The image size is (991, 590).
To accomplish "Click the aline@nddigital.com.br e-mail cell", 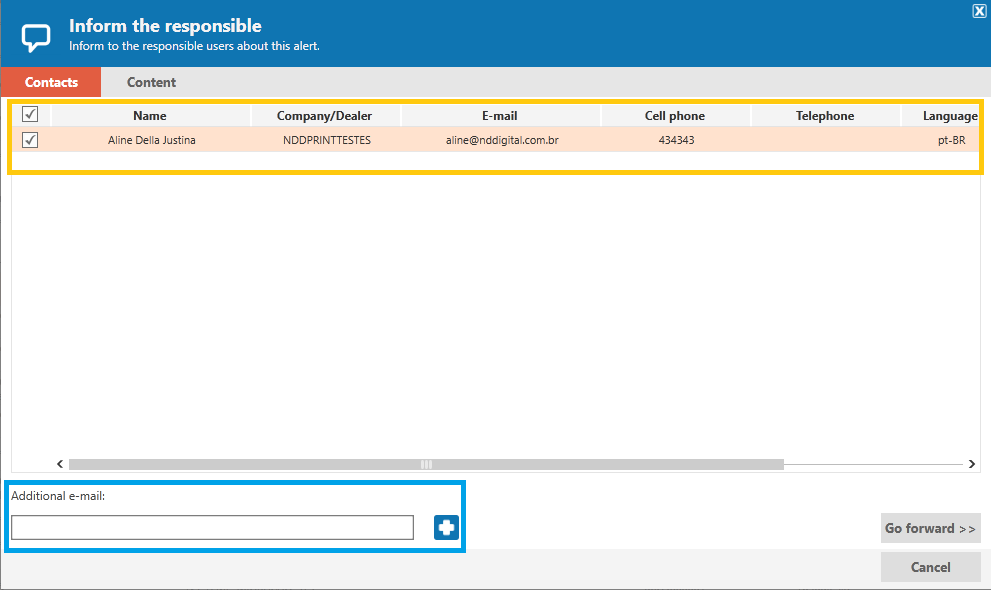I will pyautogui.click(x=502, y=140).
